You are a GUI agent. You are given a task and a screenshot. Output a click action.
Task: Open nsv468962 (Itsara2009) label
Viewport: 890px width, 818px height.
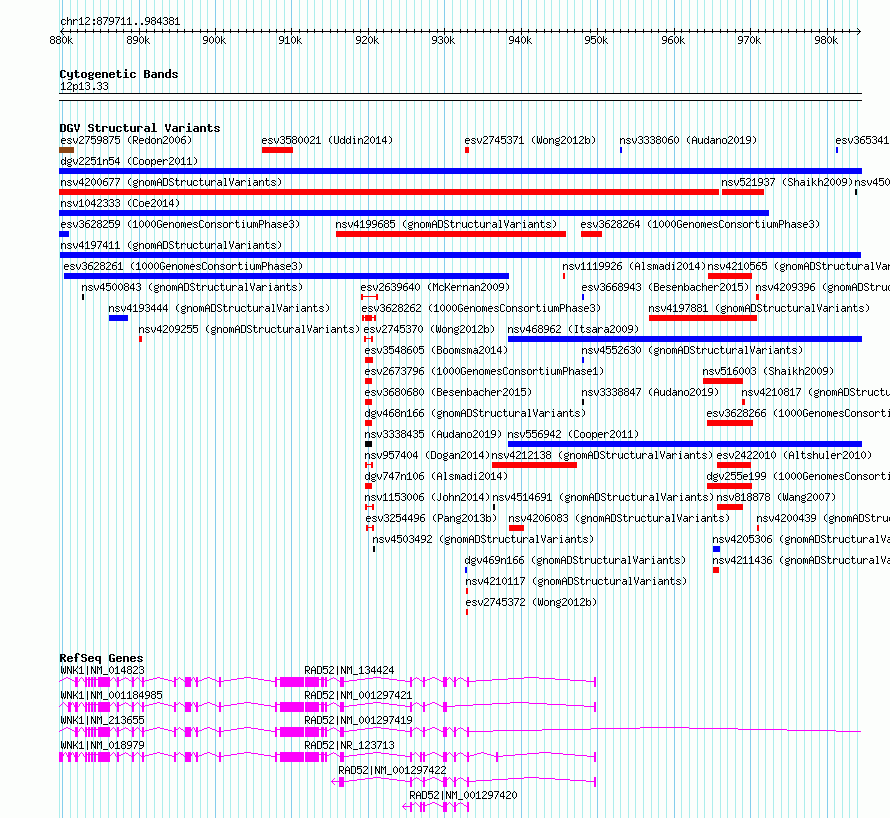[573, 329]
